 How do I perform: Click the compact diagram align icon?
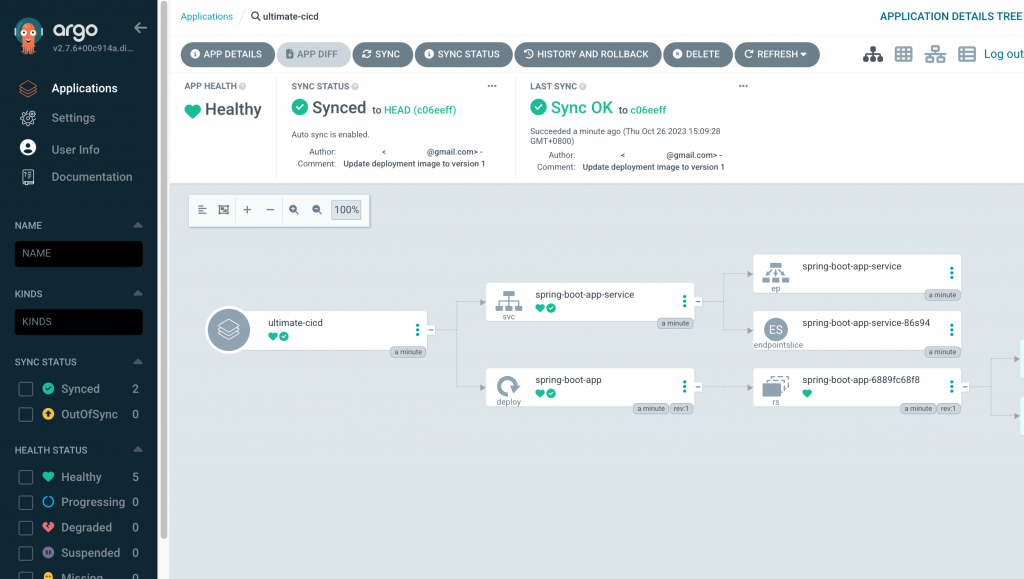point(202,210)
